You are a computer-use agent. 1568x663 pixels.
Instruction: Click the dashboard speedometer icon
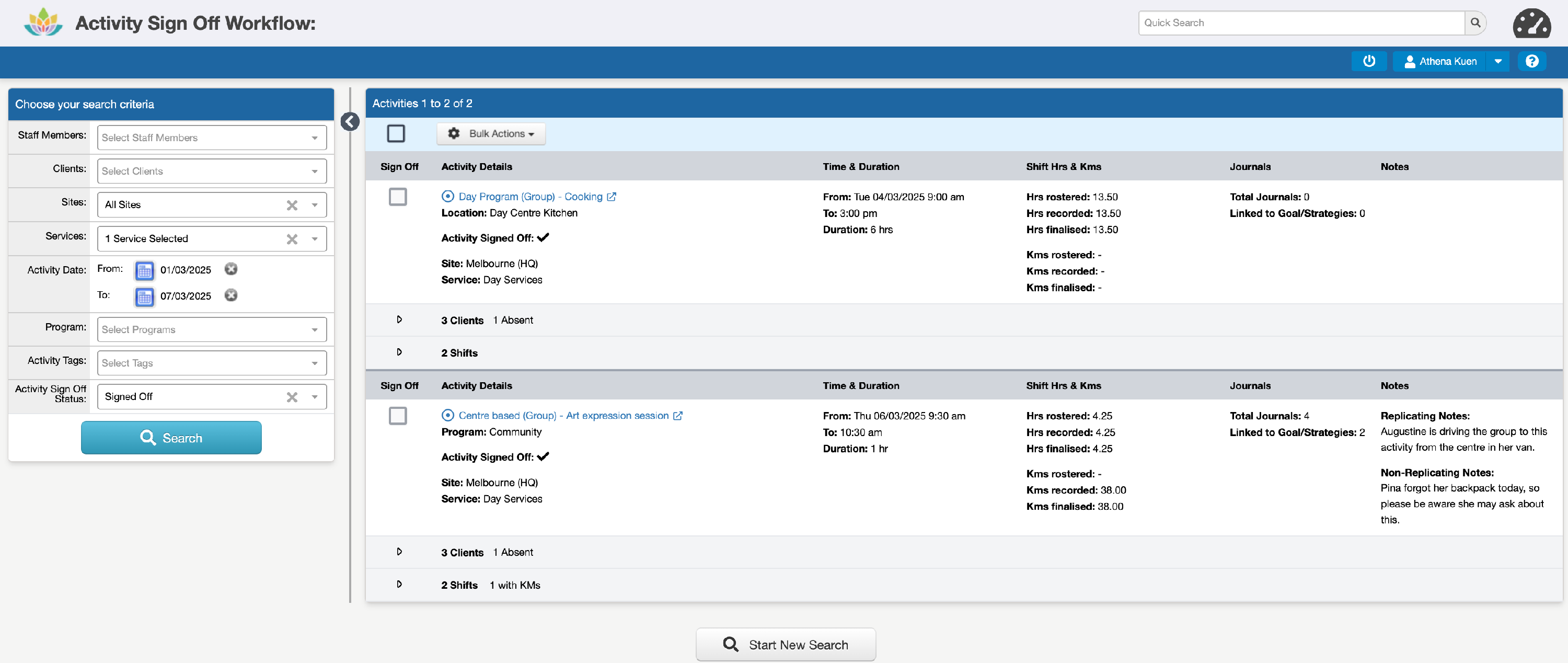pyautogui.click(x=1531, y=23)
